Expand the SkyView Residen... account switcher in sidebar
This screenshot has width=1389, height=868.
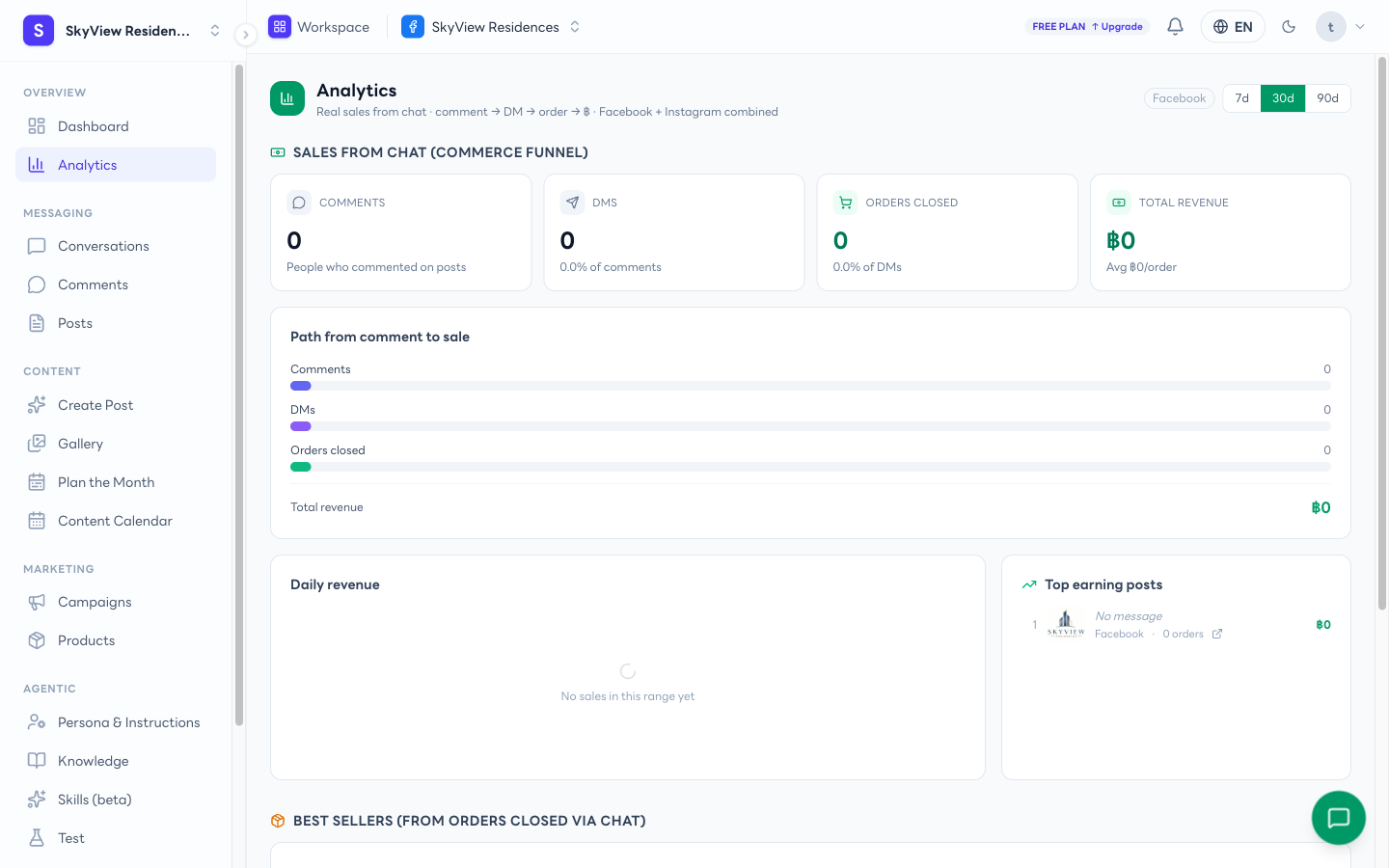123,31
